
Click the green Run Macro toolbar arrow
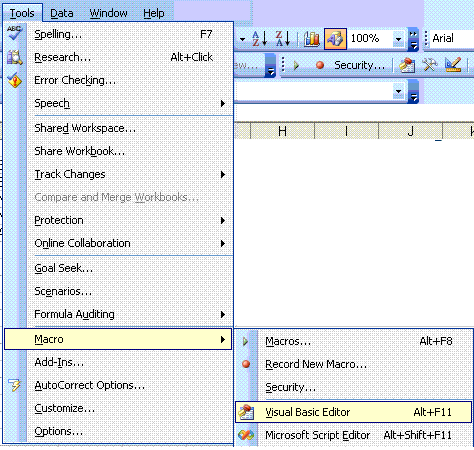pyautogui.click(x=296, y=65)
